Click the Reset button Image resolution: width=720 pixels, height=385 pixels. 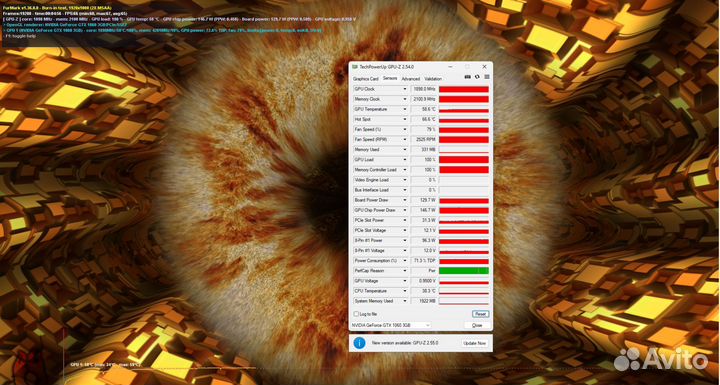(x=480, y=314)
